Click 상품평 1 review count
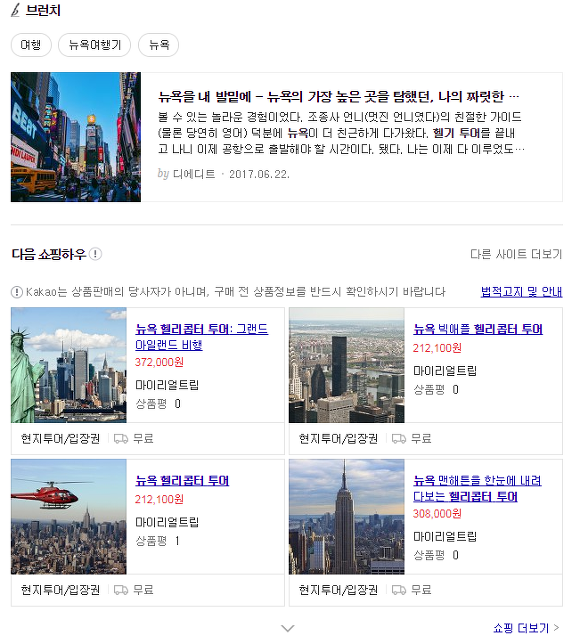 (x=158, y=541)
